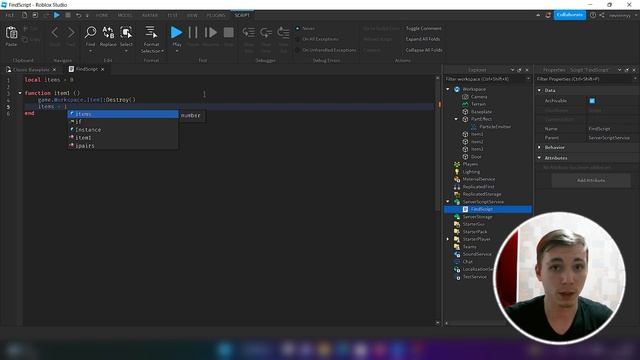Choose 'items' autocomplete suggestion
The width and height of the screenshot is (640, 360).
[123, 114]
